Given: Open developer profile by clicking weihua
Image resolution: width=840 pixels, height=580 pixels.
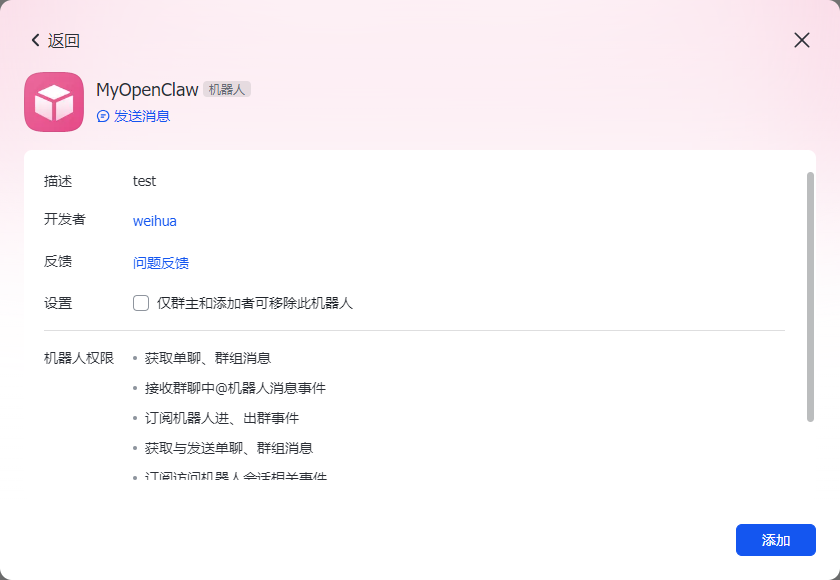Looking at the screenshot, I should [154, 221].
